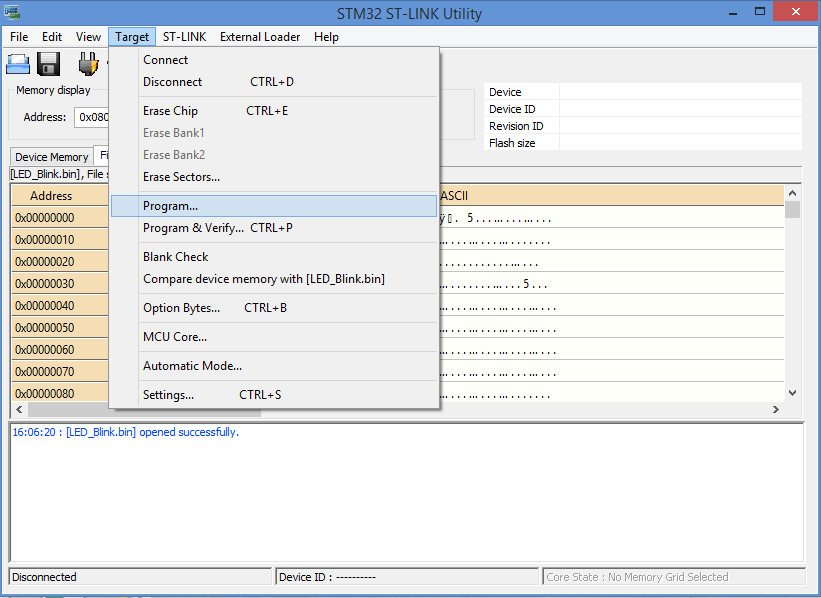Image resolution: width=821 pixels, height=598 pixels.
Task: Click the Device label in info panel
Action: [505, 92]
